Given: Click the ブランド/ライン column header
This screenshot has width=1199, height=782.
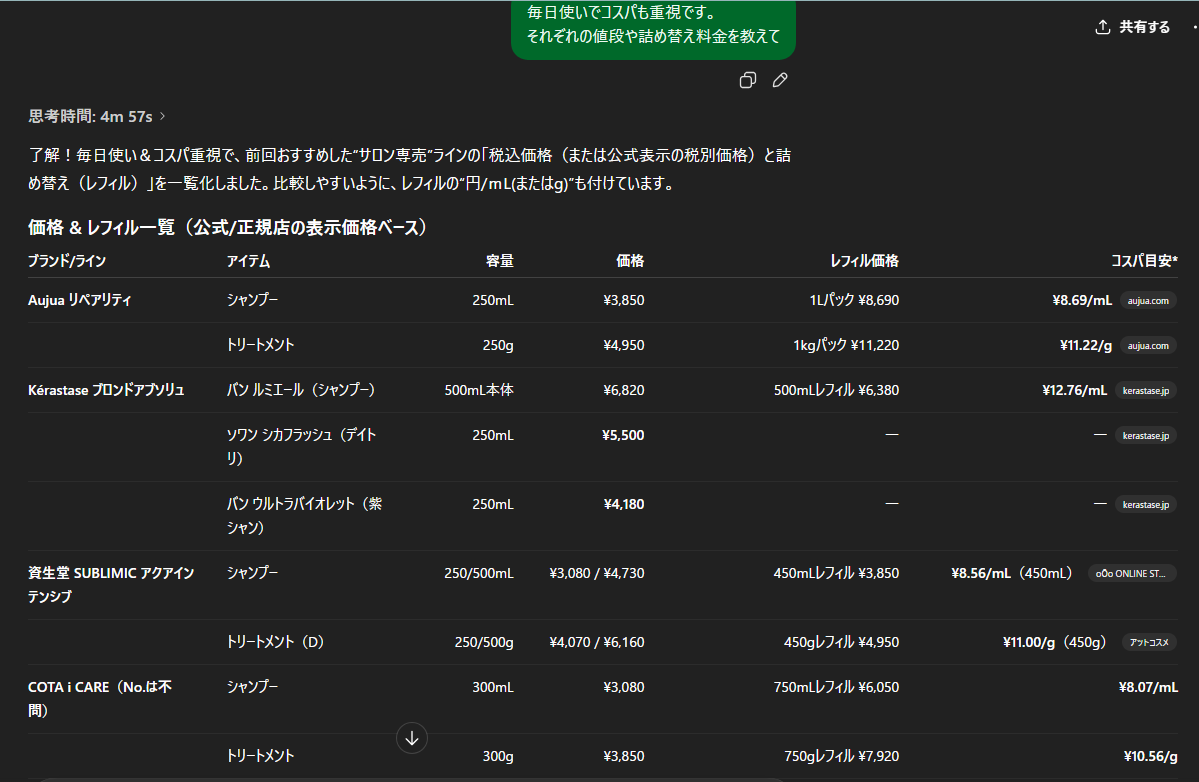Looking at the screenshot, I should coord(67,261).
